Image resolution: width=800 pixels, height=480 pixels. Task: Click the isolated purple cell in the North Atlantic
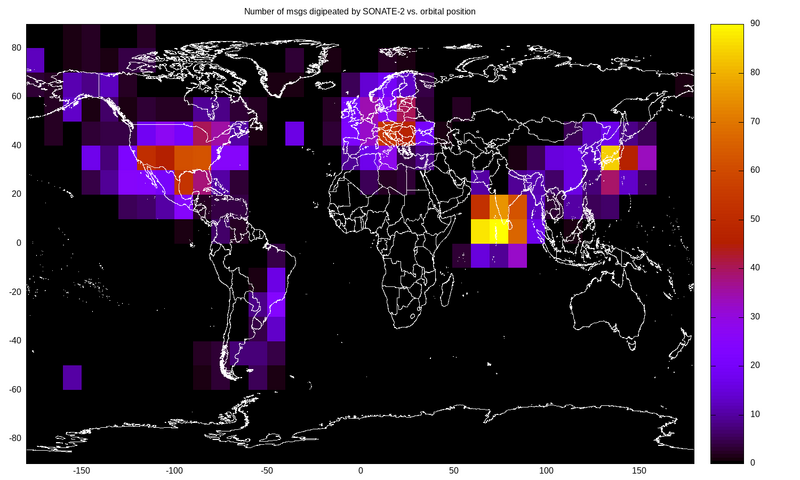point(294,133)
